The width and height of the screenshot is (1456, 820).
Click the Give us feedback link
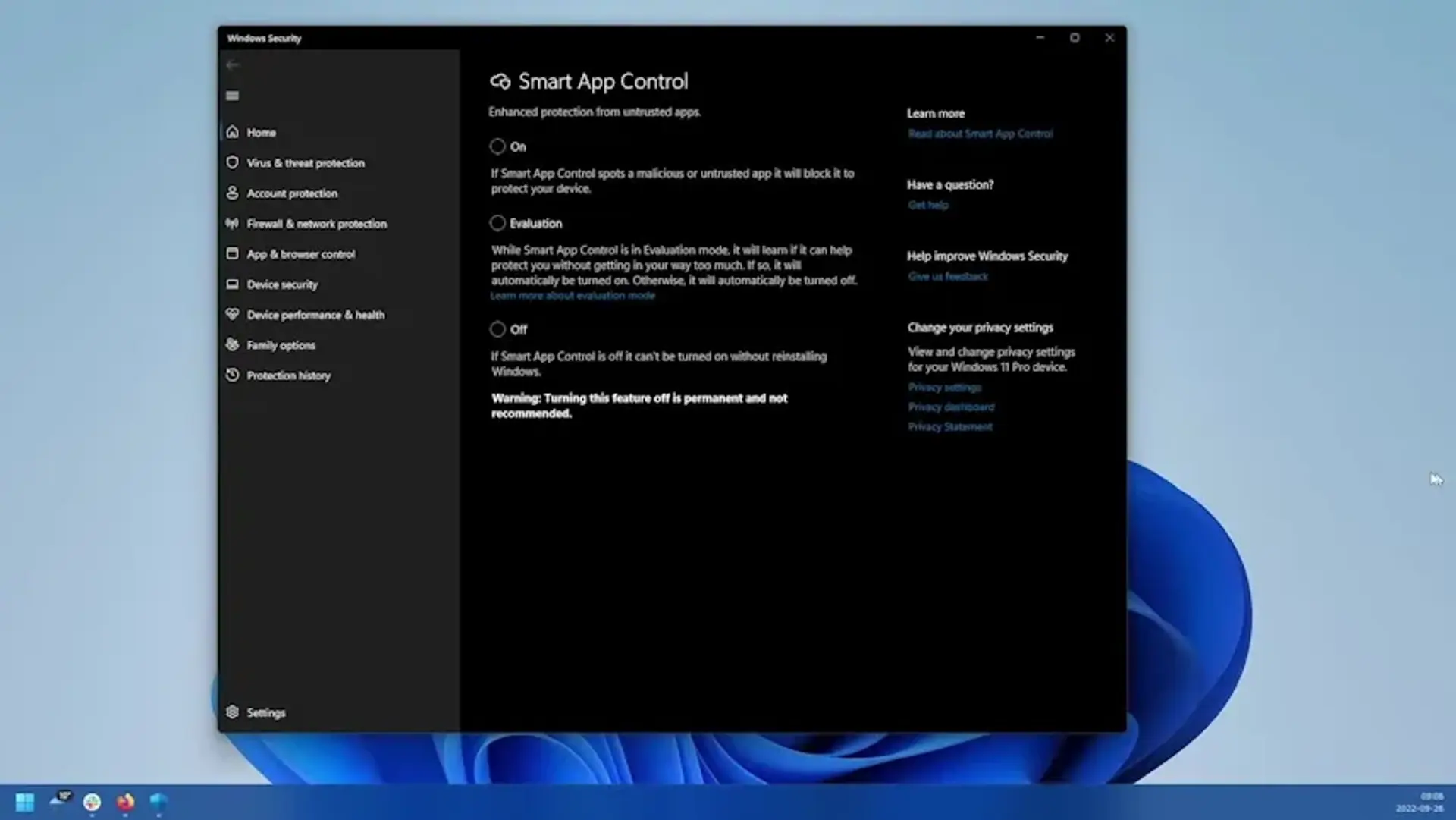pyautogui.click(x=948, y=276)
